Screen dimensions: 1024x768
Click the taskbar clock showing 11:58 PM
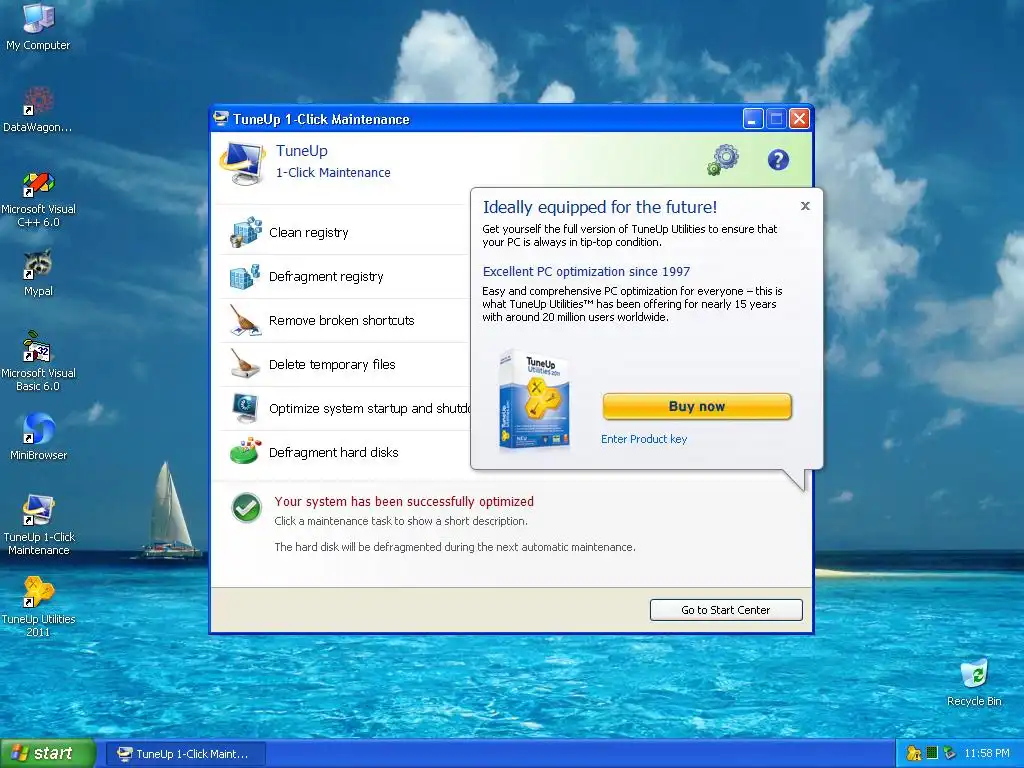click(x=987, y=753)
